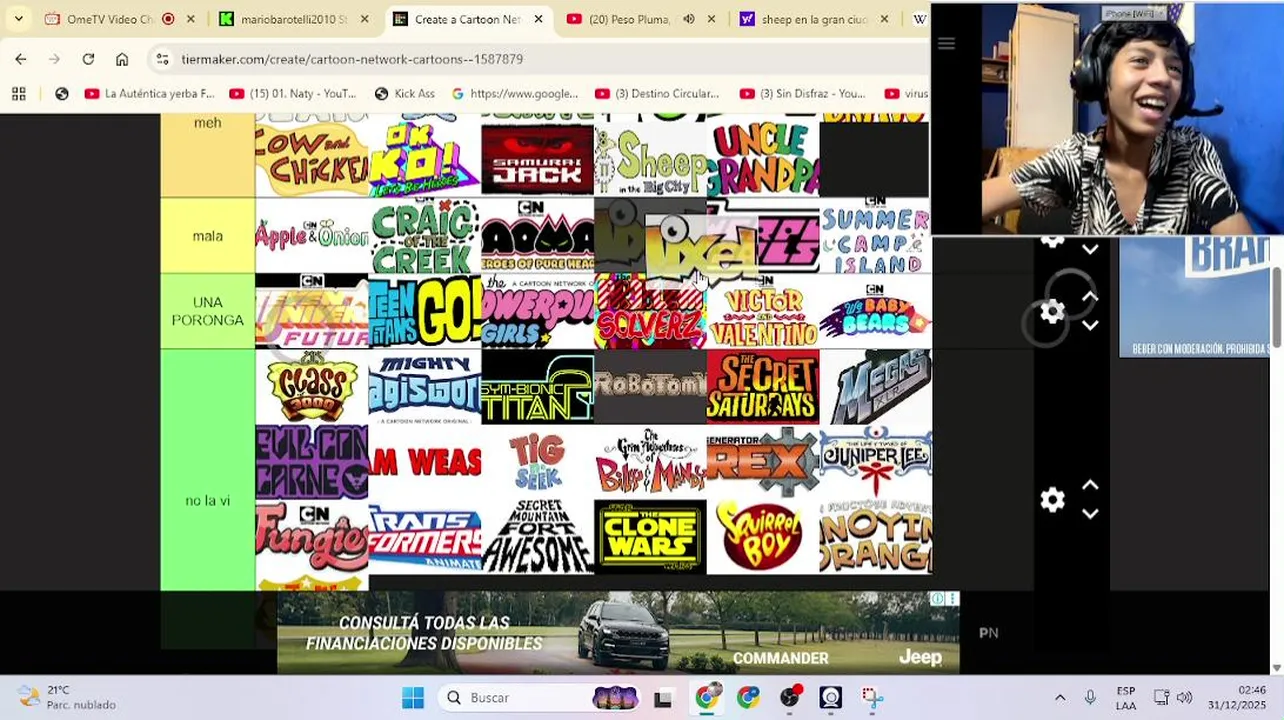1284x720 pixels.
Task: Open hamburger menu on webcam overlay
Action: (x=946, y=43)
